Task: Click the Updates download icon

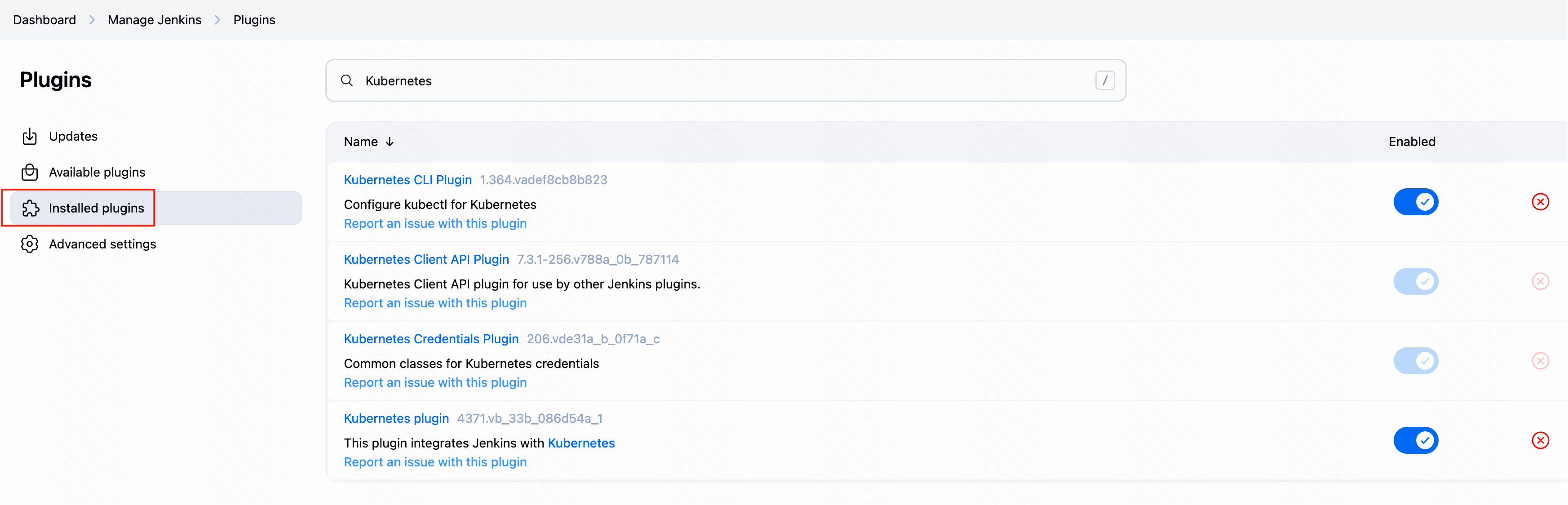Action: (29, 136)
